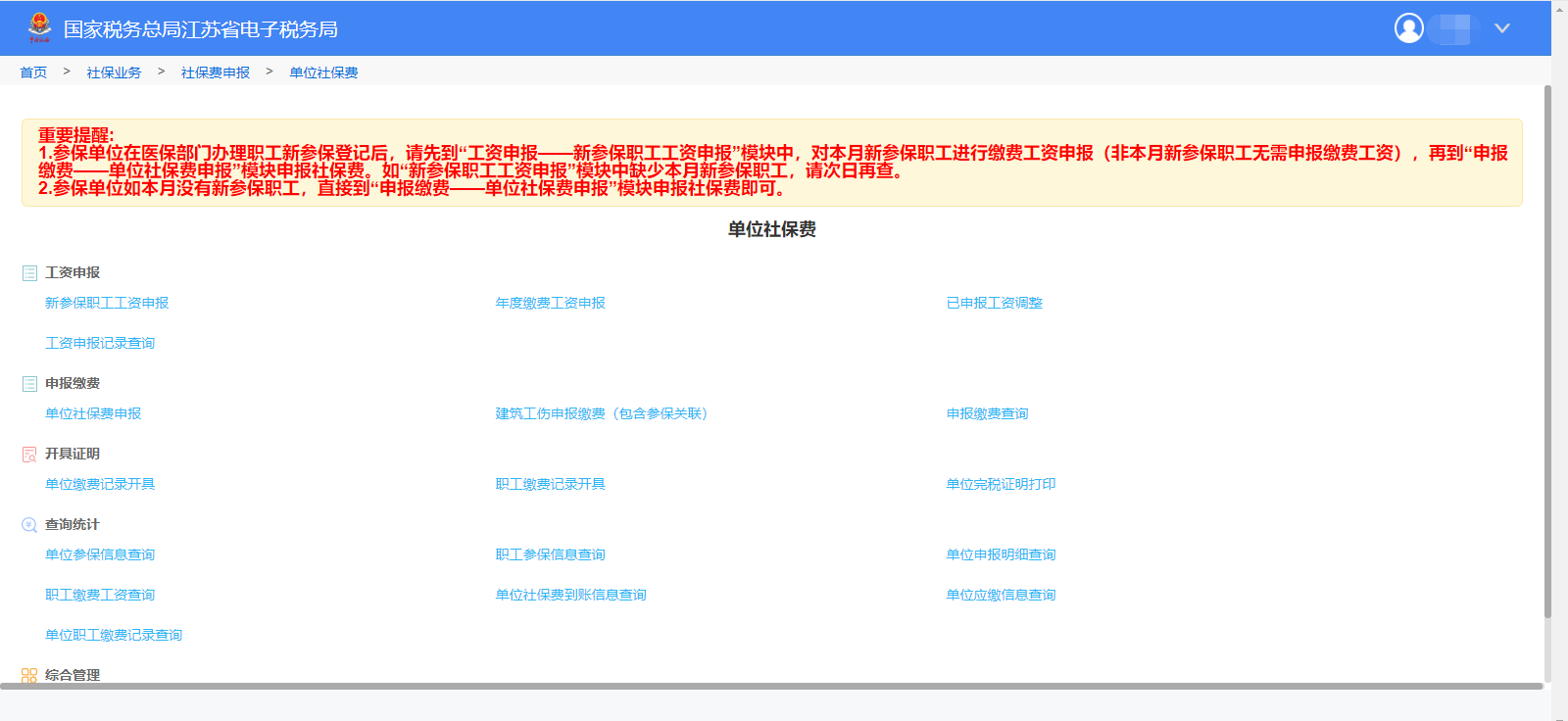Navigate to 社保费申报 breadcrumb item
The image size is (1568, 721).
[x=216, y=72]
